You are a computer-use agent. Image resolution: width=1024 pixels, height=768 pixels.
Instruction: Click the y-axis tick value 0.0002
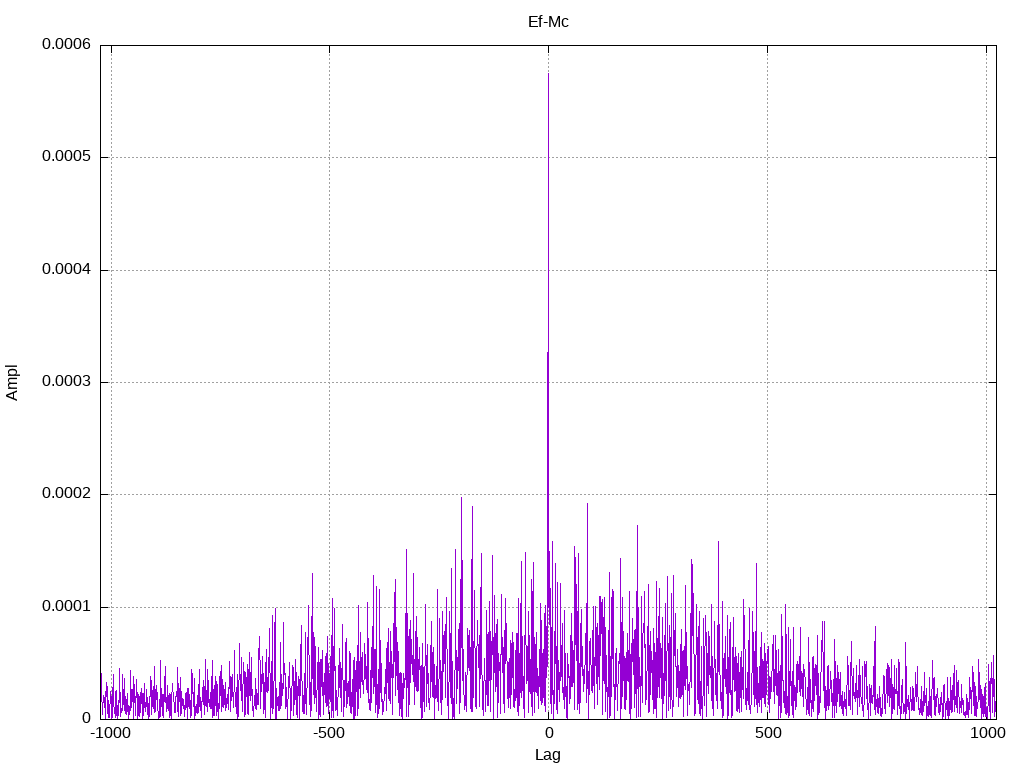(x=67, y=494)
